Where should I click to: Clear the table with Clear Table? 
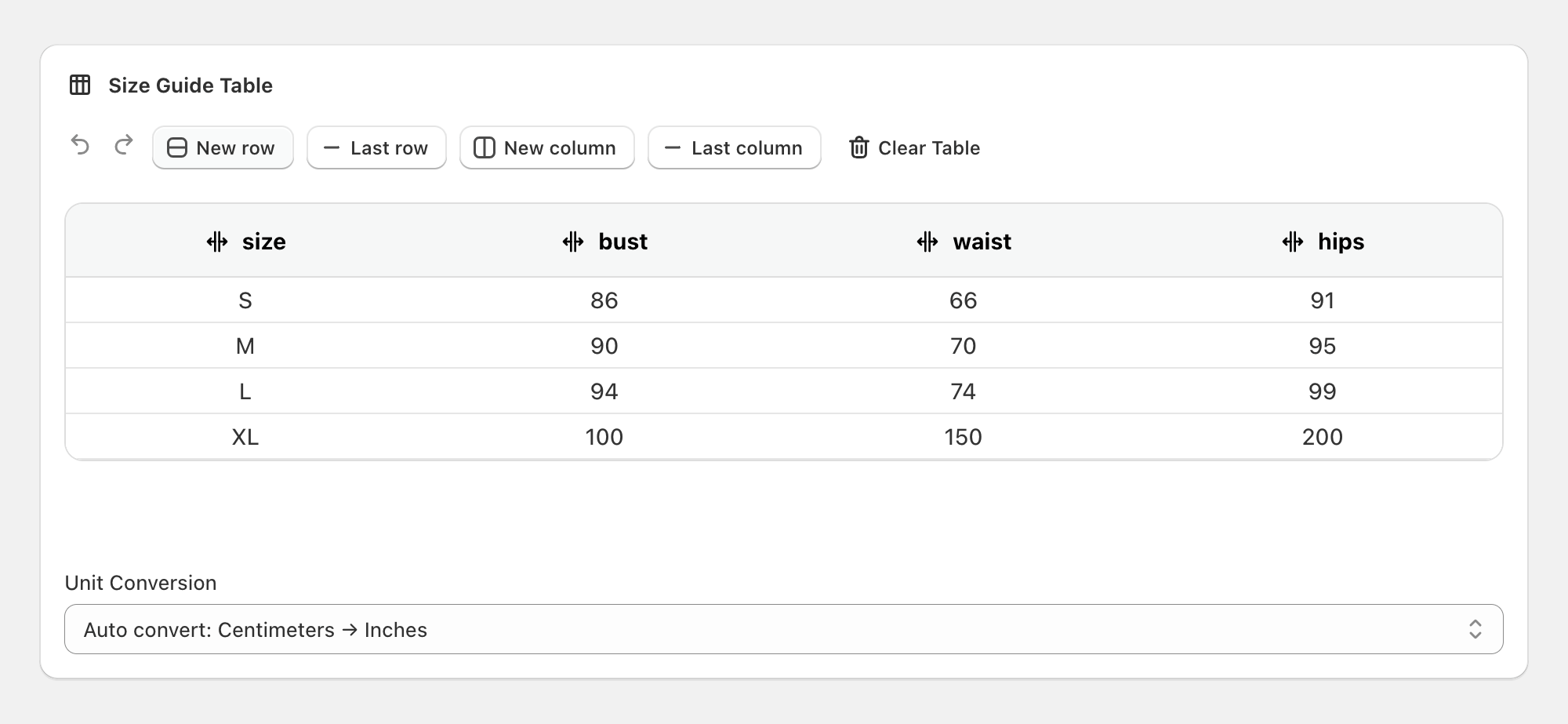[x=914, y=147]
